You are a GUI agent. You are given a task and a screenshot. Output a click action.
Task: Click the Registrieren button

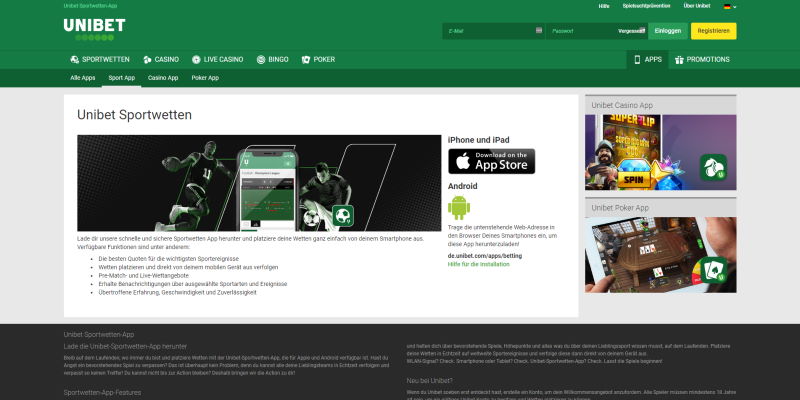pyautogui.click(x=713, y=31)
